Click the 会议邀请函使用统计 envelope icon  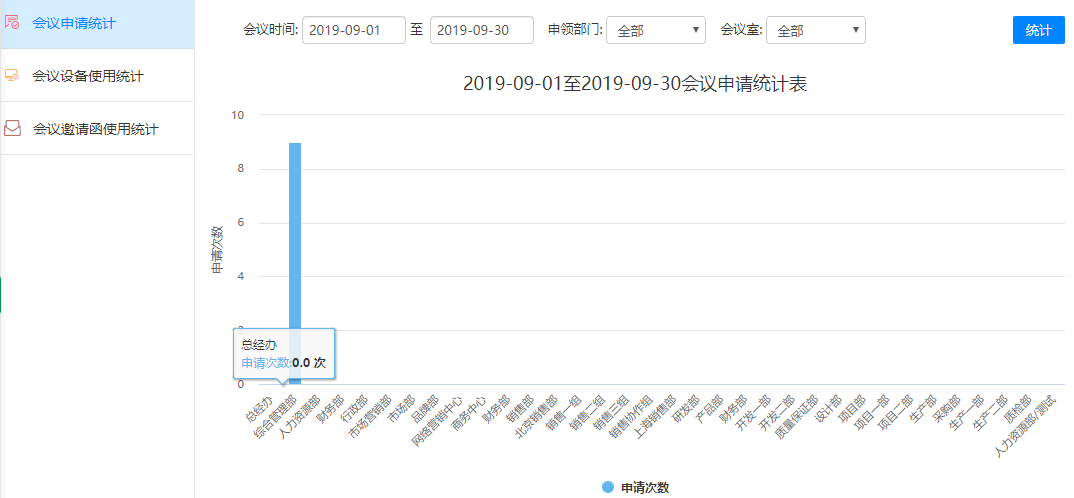(x=13, y=129)
